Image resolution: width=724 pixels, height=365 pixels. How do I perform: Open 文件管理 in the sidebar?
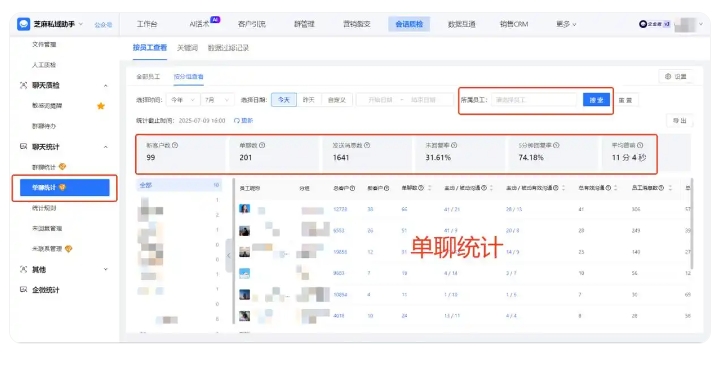44,44
